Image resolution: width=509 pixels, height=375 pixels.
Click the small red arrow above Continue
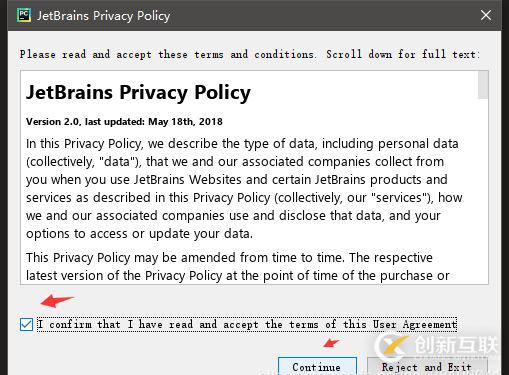(x=331, y=343)
